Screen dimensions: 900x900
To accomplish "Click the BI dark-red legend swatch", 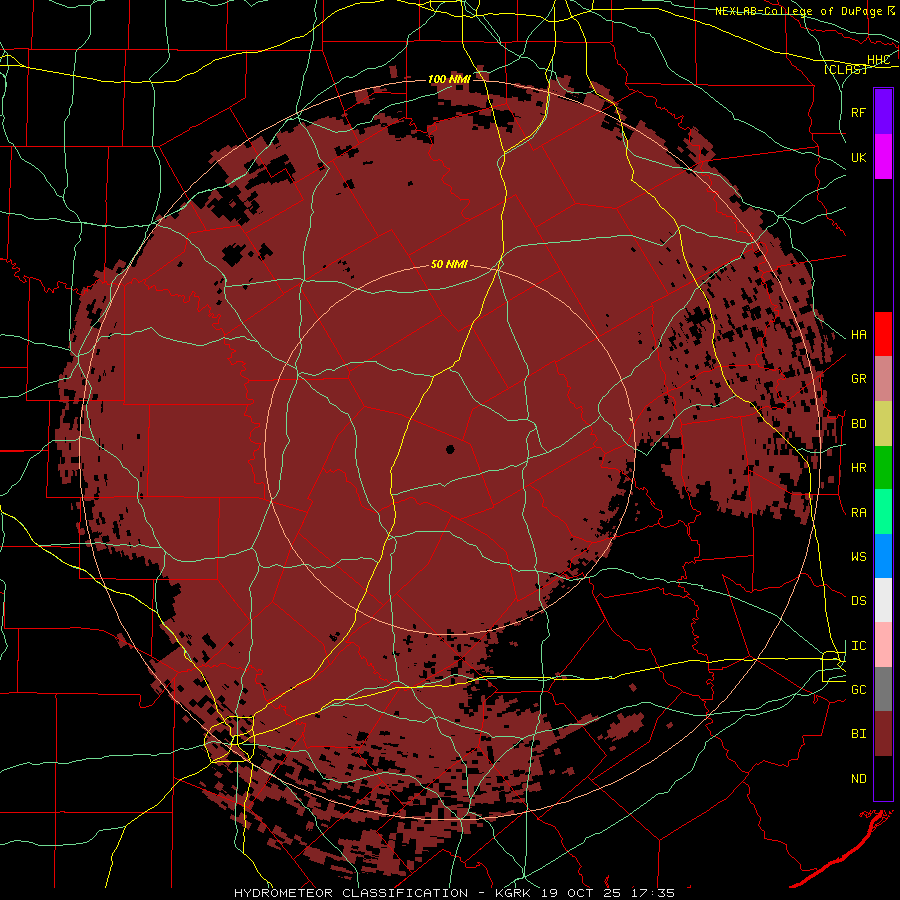I will (x=883, y=734).
